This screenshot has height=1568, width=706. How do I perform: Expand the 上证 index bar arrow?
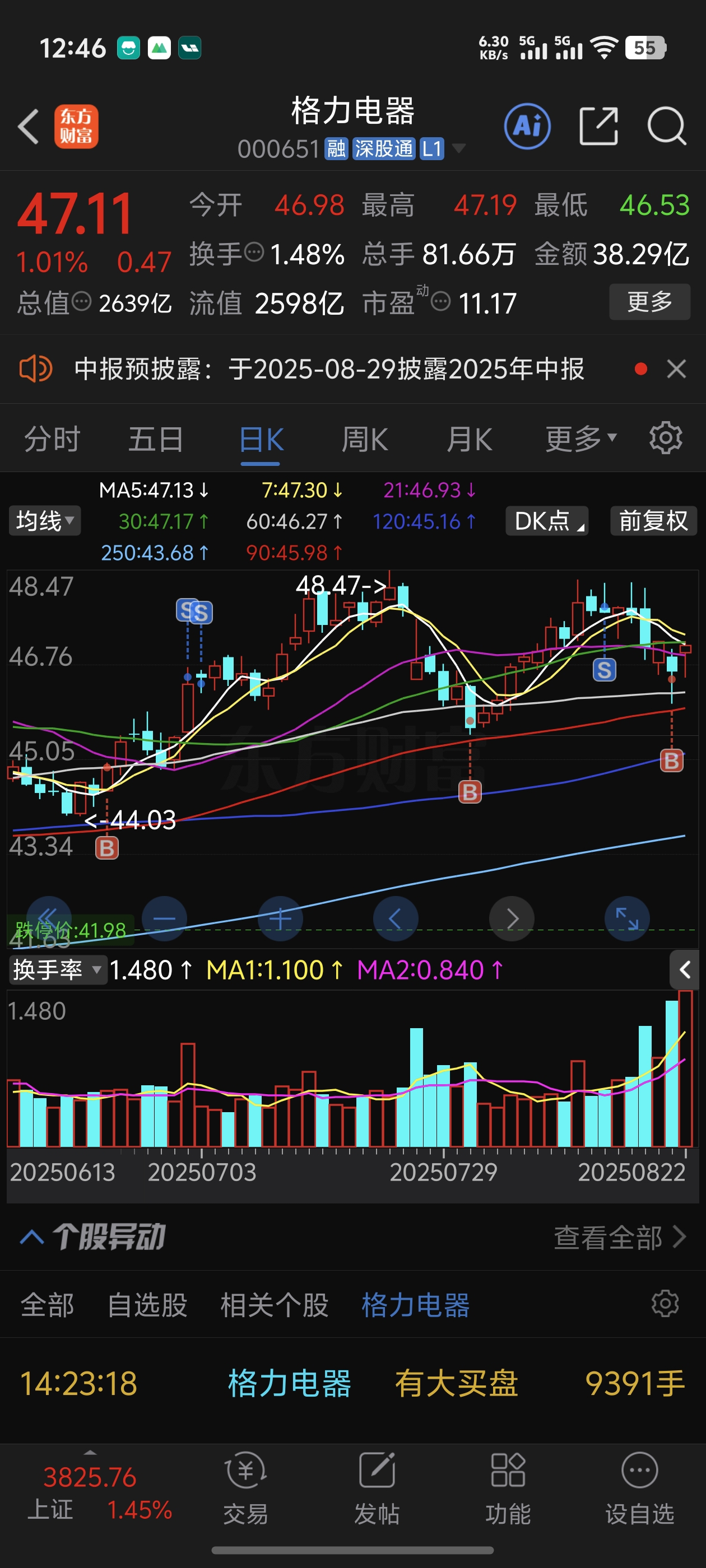[x=90, y=1452]
